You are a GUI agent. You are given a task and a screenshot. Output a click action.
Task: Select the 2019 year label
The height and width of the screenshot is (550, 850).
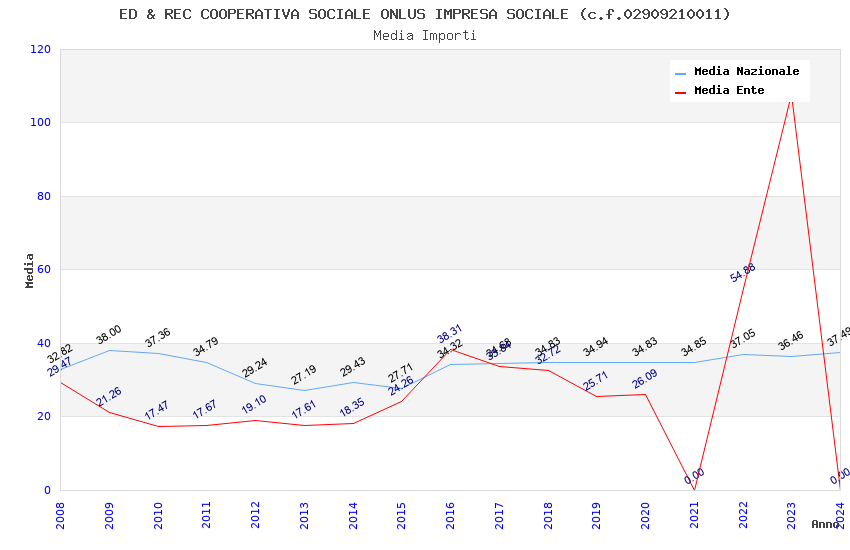pos(596,515)
